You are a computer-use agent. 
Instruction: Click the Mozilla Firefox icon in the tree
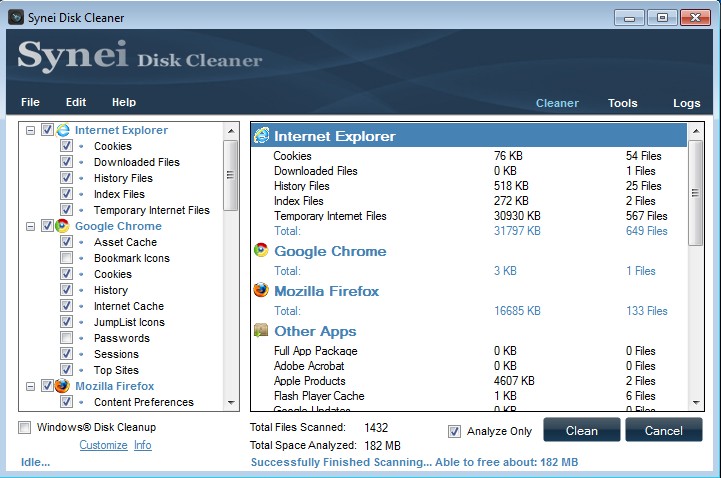pyautogui.click(x=63, y=386)
